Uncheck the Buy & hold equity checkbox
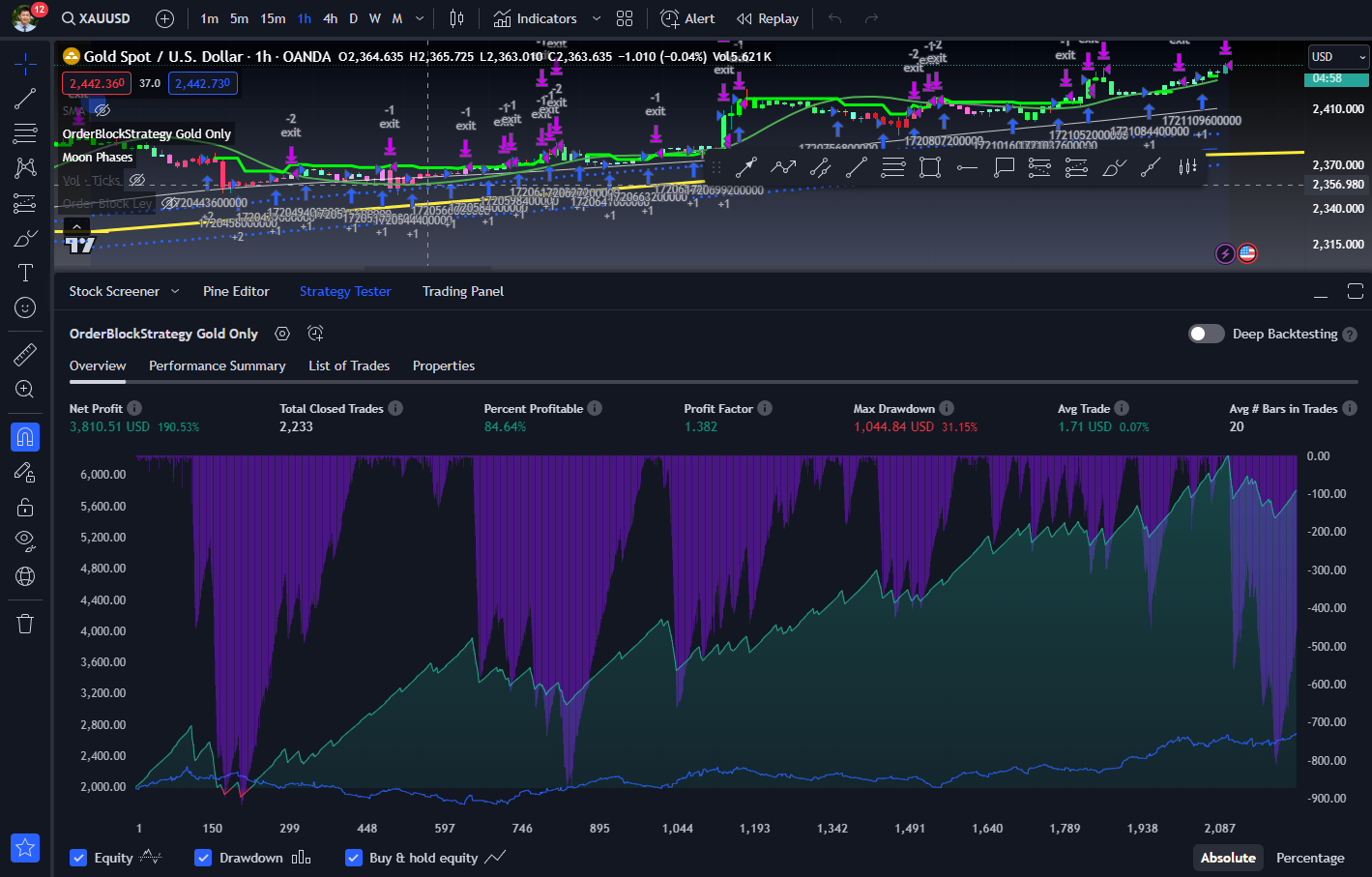This screenshot has height=877, width=1372. [354, 858]
